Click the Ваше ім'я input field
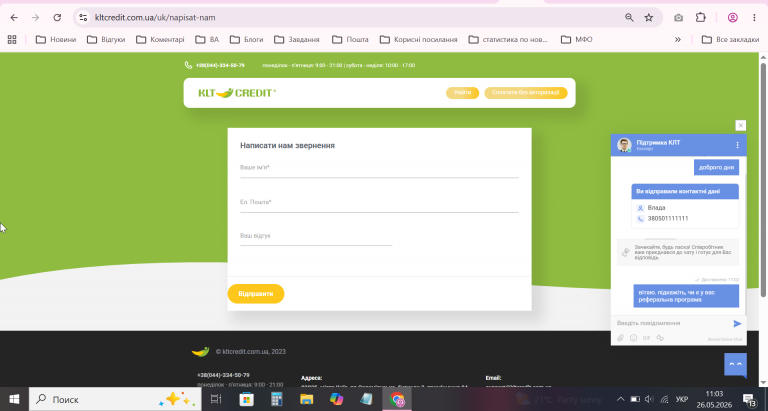Viewport: 768px width, 411px height. [x=379, y=168]
